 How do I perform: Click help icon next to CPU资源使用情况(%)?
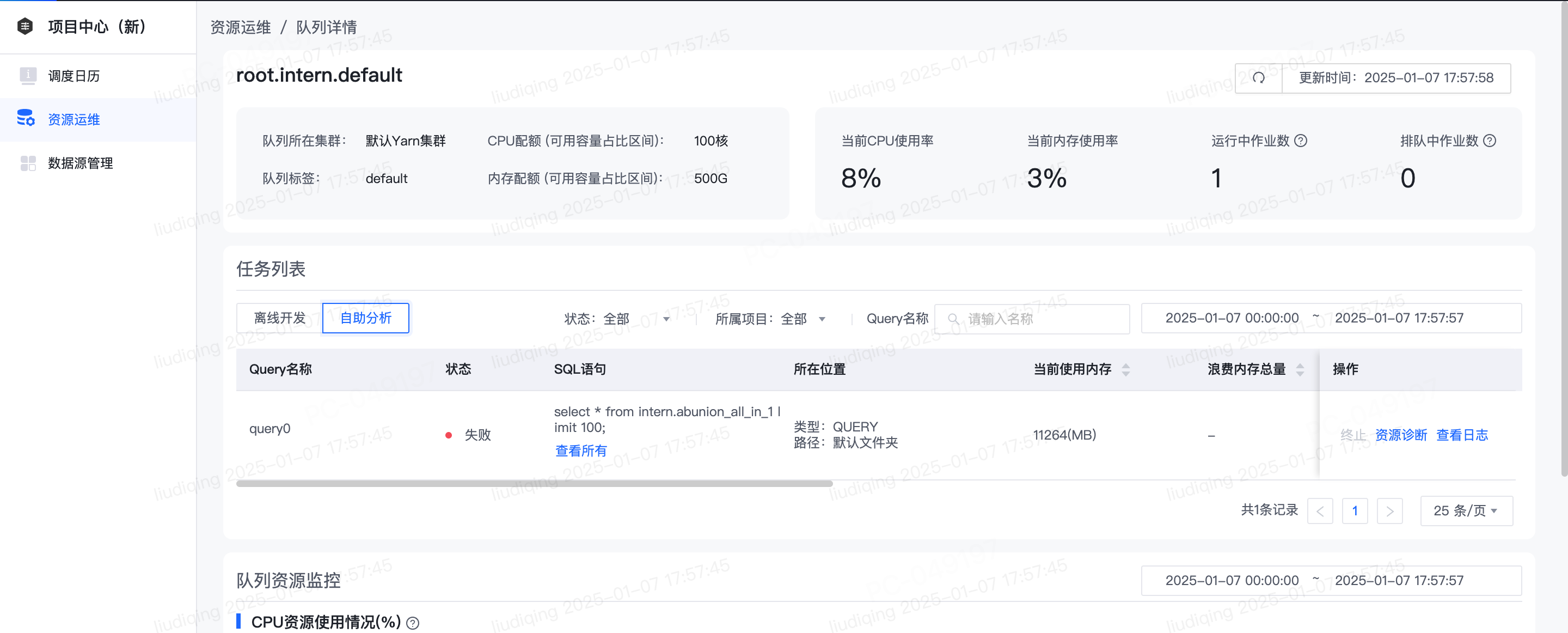[x=413, y=623]
